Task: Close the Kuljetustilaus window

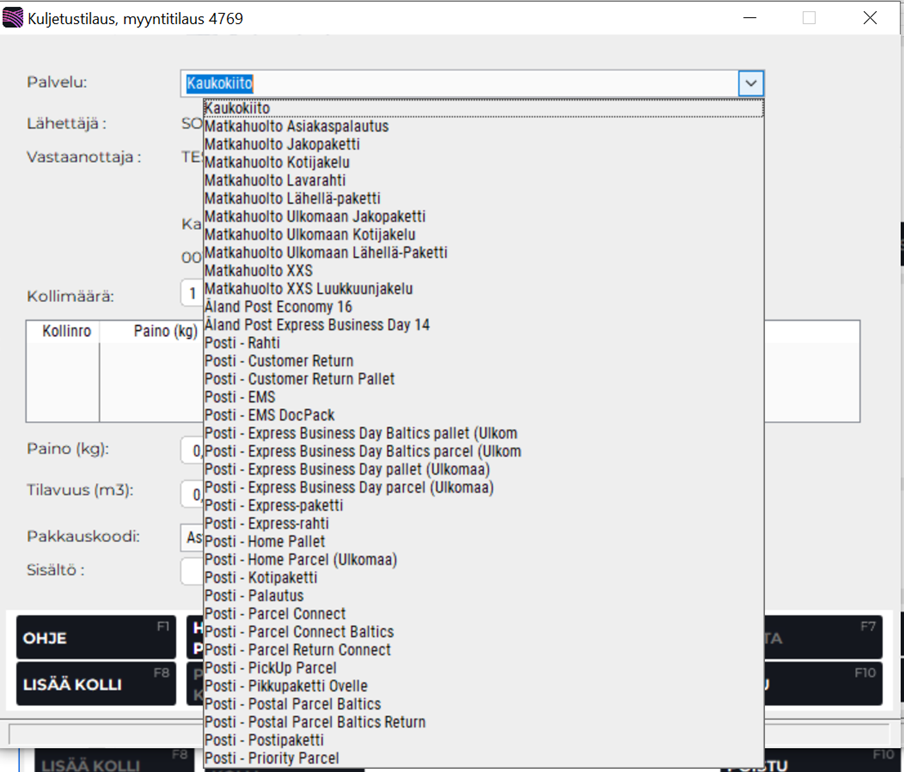Action: [x=869, y=18]
